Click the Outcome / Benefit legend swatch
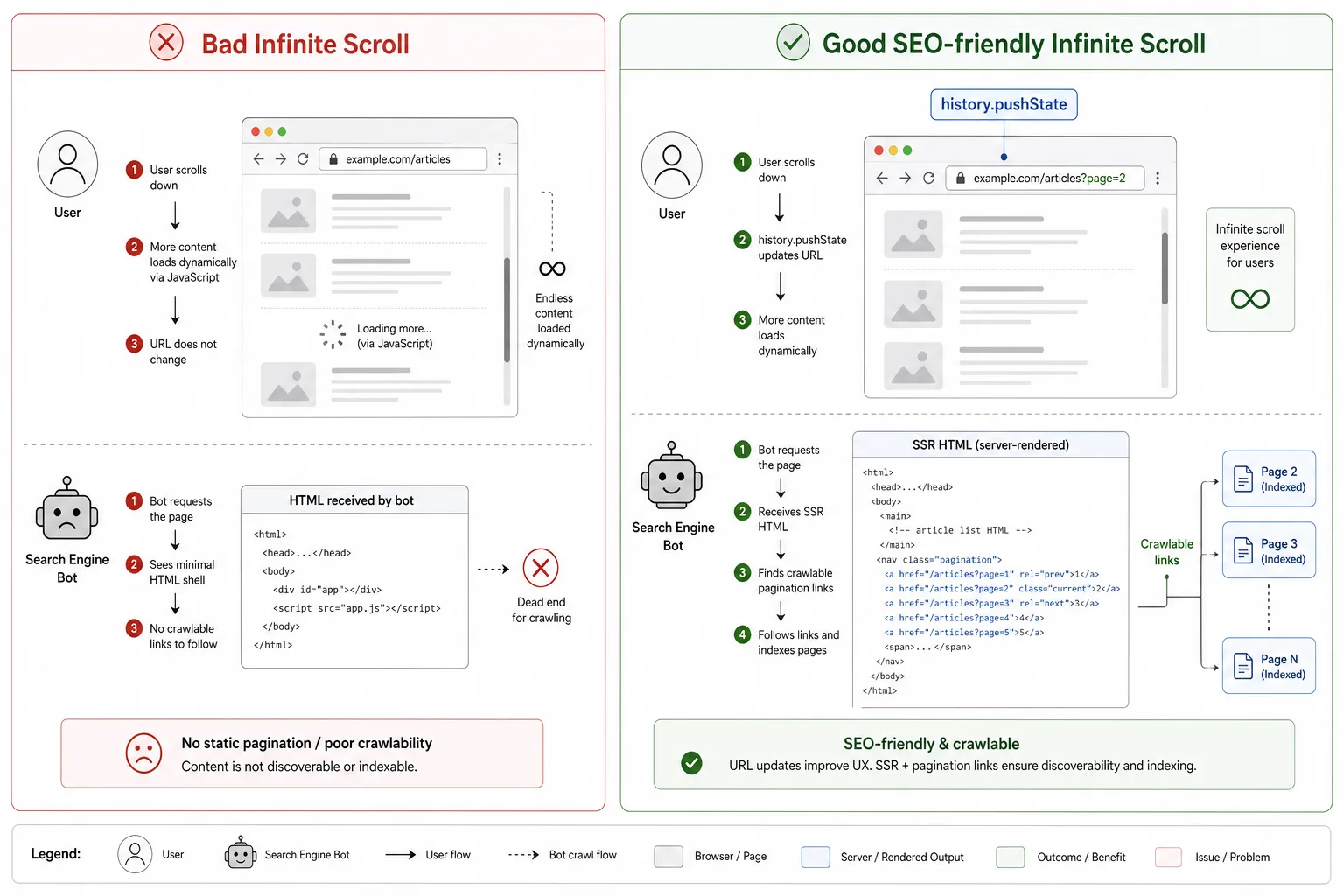The height and width of the screenshot is (896, 1344). coord(1011,857)
